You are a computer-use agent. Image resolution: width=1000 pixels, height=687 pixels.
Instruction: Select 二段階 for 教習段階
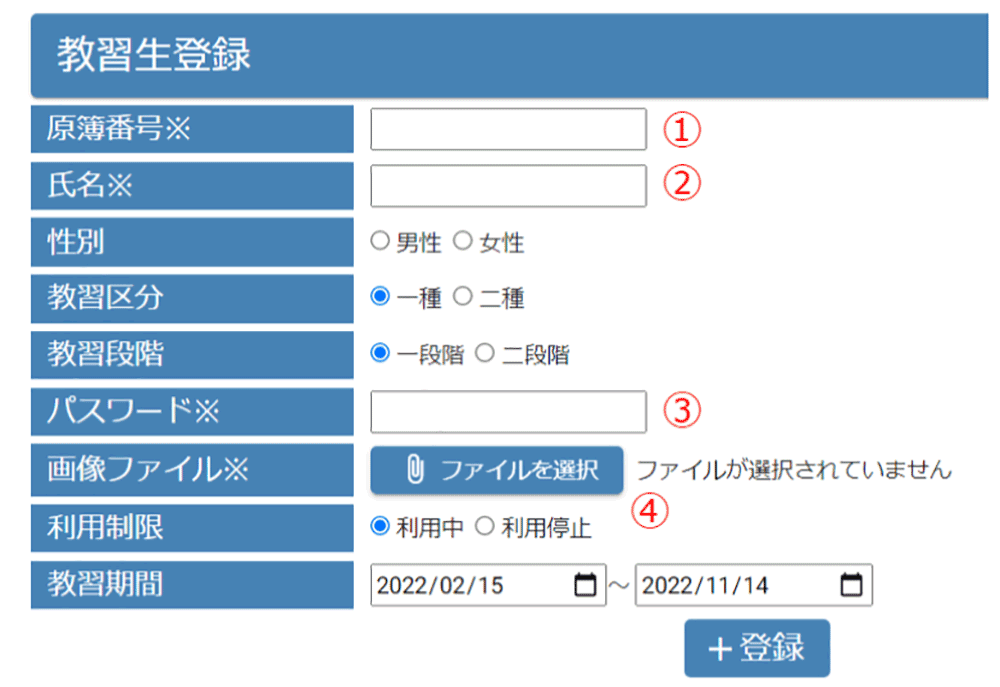coord(484,354)
